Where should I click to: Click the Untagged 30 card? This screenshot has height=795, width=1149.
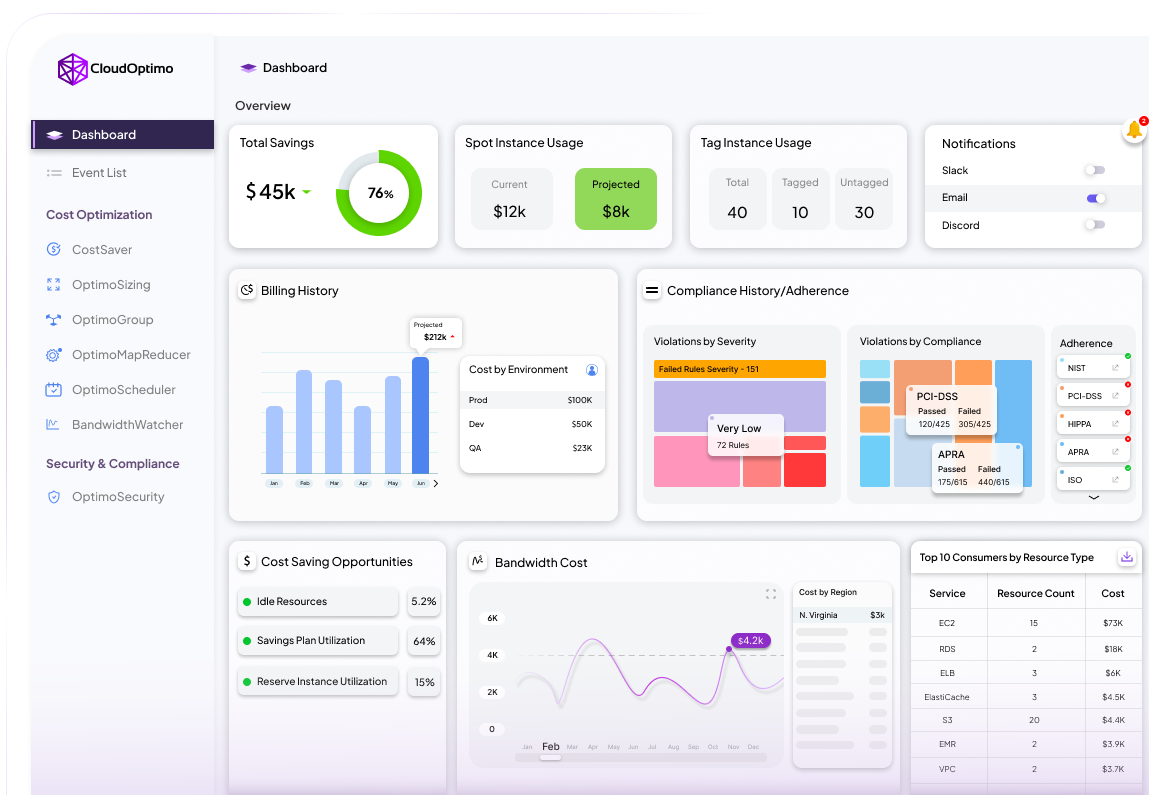[x=864, y=199]
